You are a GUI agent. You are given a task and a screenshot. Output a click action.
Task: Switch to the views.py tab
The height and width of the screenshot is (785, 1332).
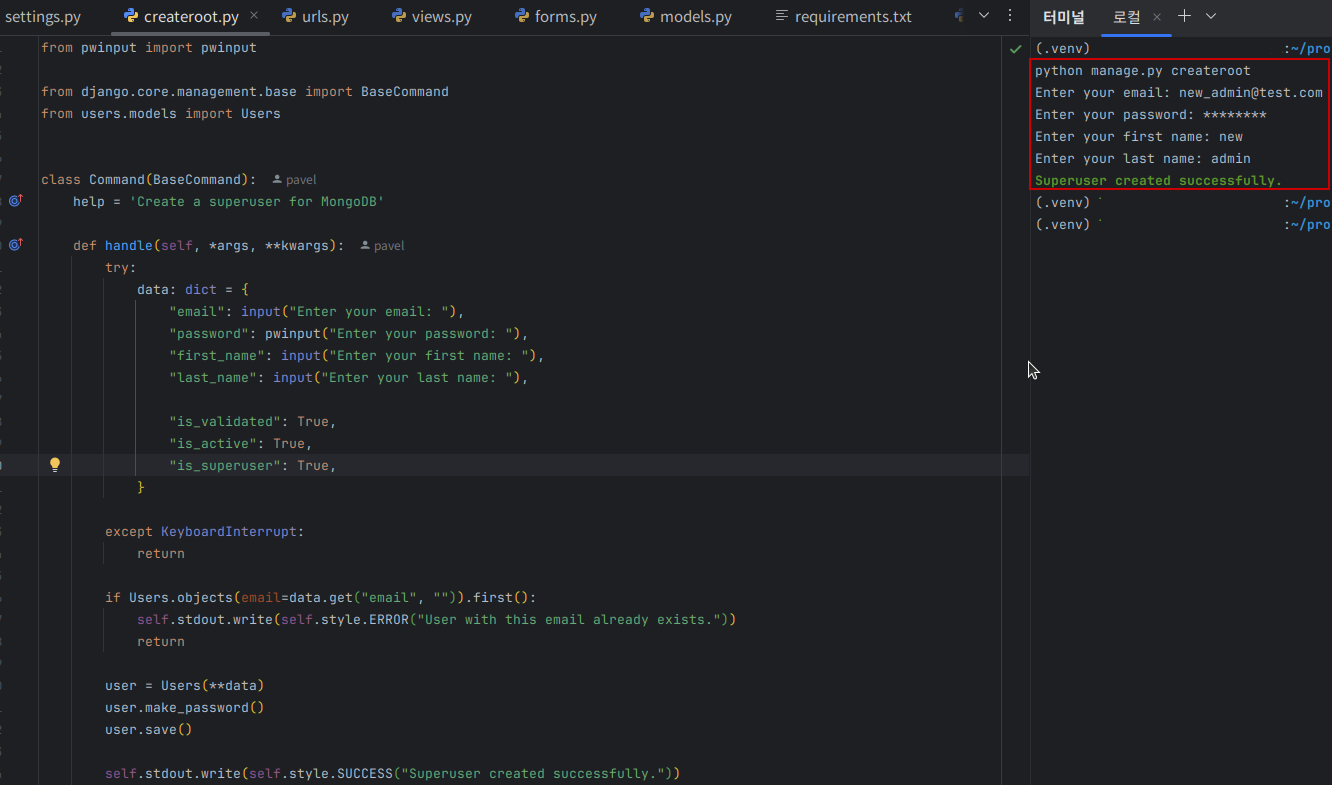pyautogui.click(x=432, y=17)
